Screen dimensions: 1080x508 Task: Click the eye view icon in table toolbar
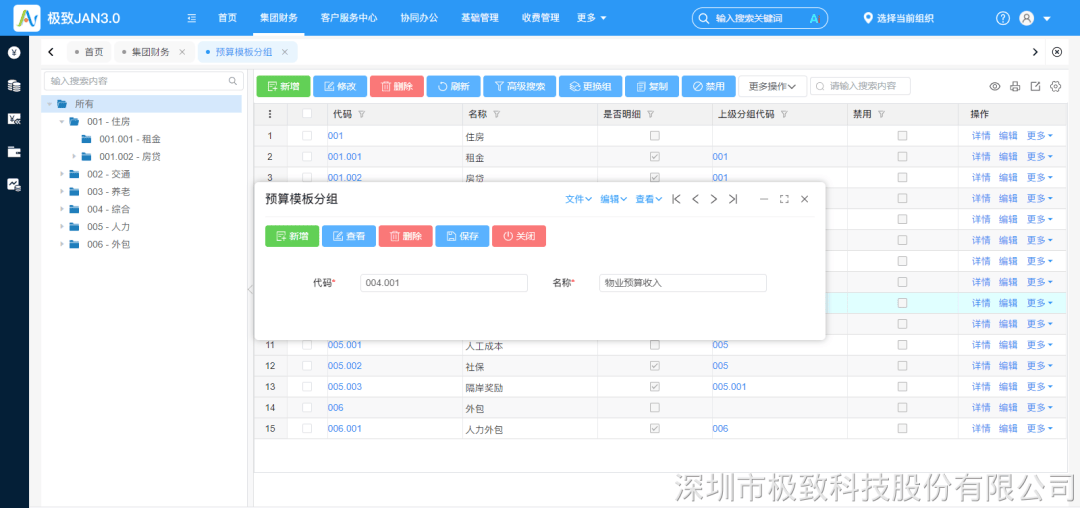(x=995, y=86)
